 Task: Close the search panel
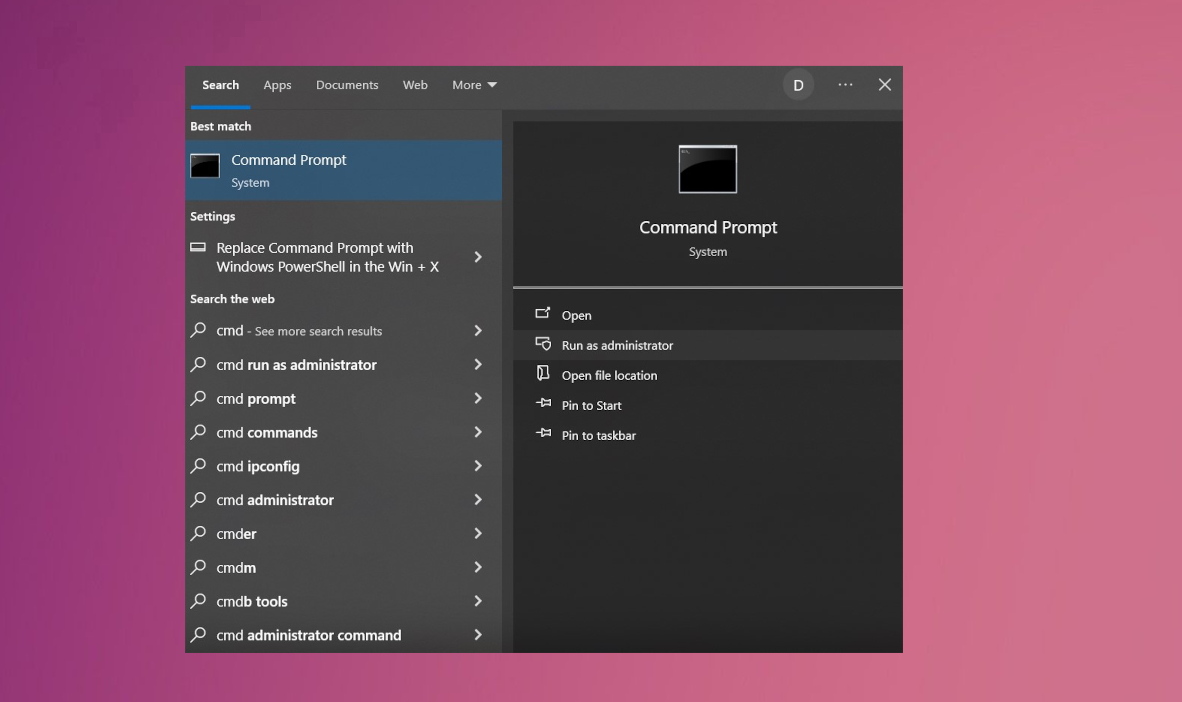(885, 85)
